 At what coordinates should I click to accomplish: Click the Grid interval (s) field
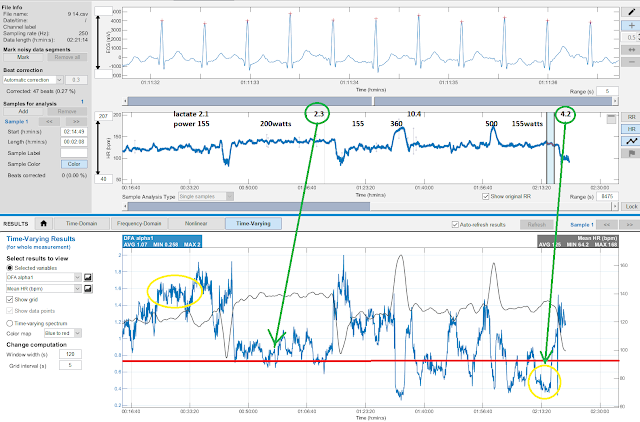click(70, 365)
